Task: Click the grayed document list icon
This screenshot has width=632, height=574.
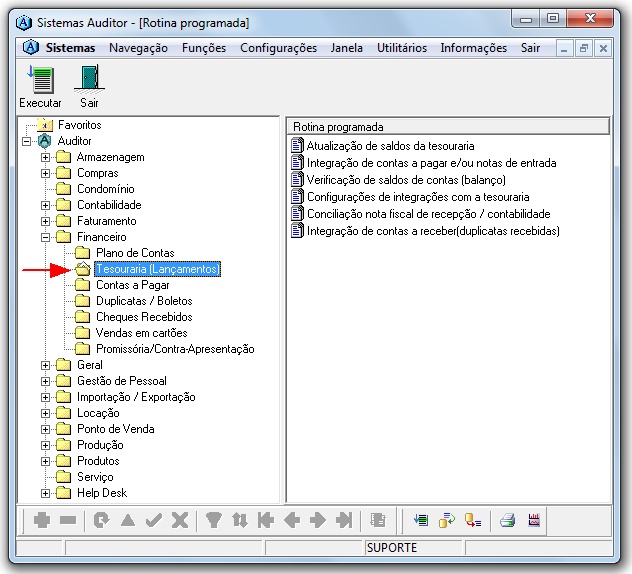Action: [378, 520]
